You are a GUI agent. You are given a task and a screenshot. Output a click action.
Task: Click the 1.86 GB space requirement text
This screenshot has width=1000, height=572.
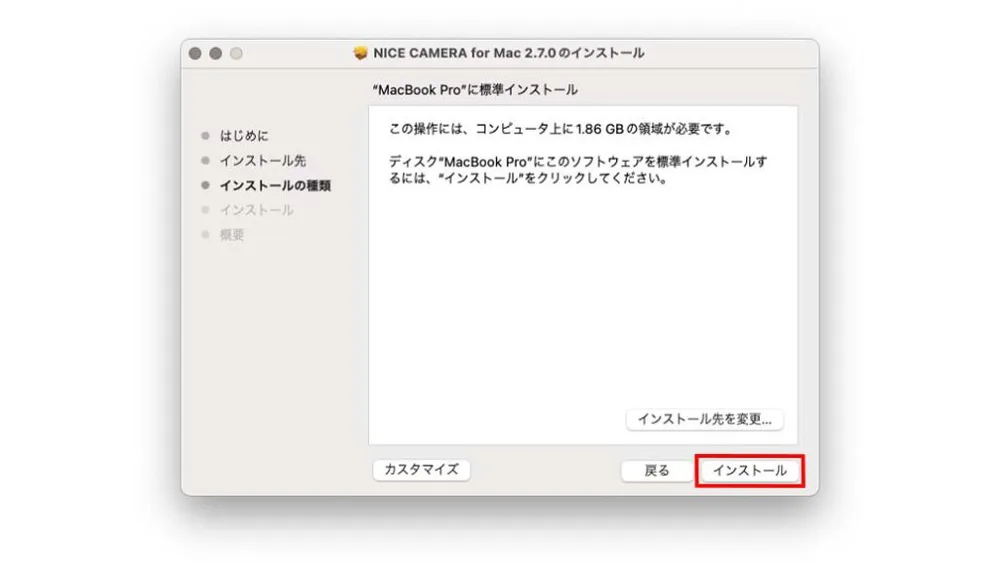tap(561, 129)
